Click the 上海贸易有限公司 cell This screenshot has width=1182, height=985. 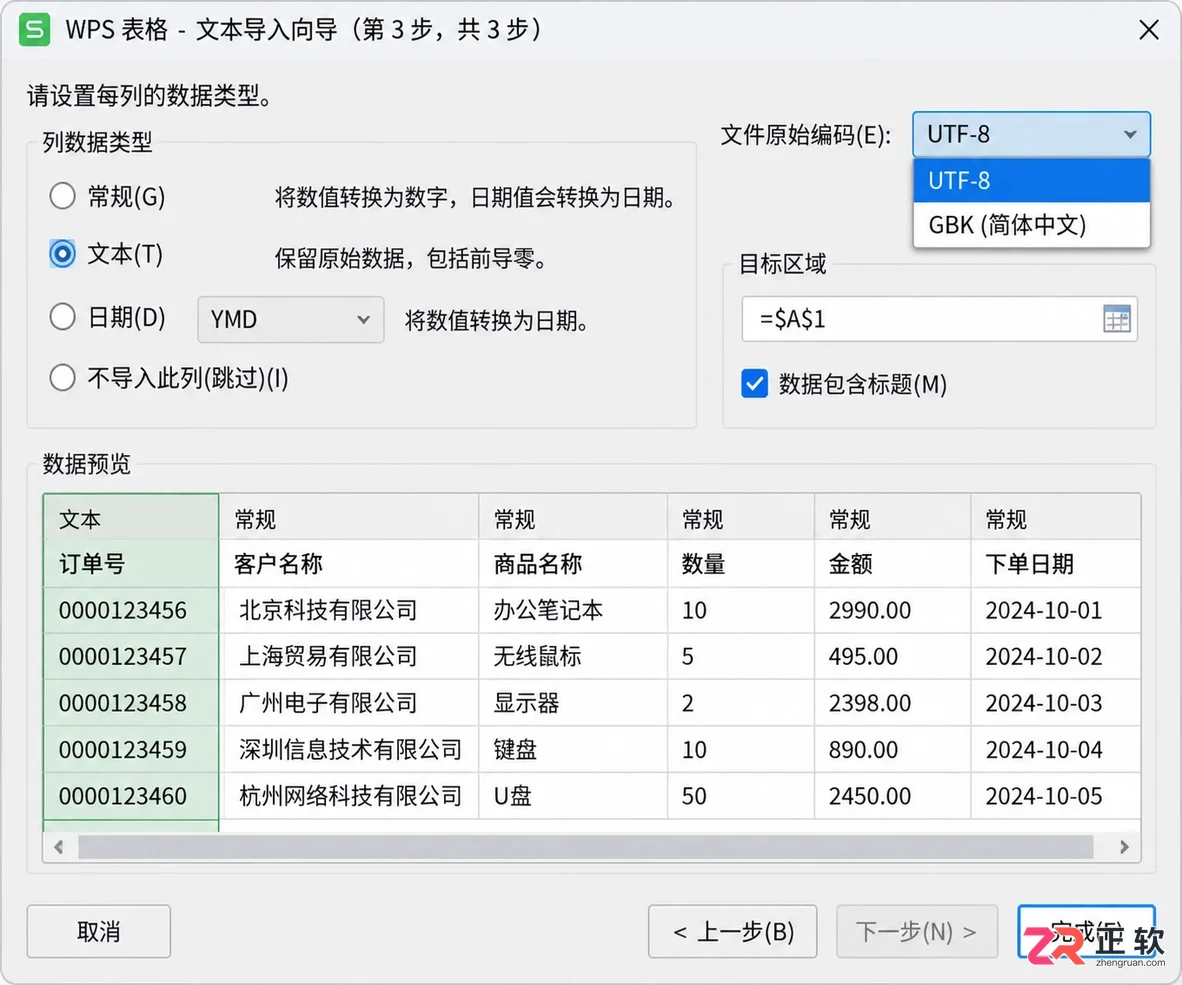(x=349, y=656)
